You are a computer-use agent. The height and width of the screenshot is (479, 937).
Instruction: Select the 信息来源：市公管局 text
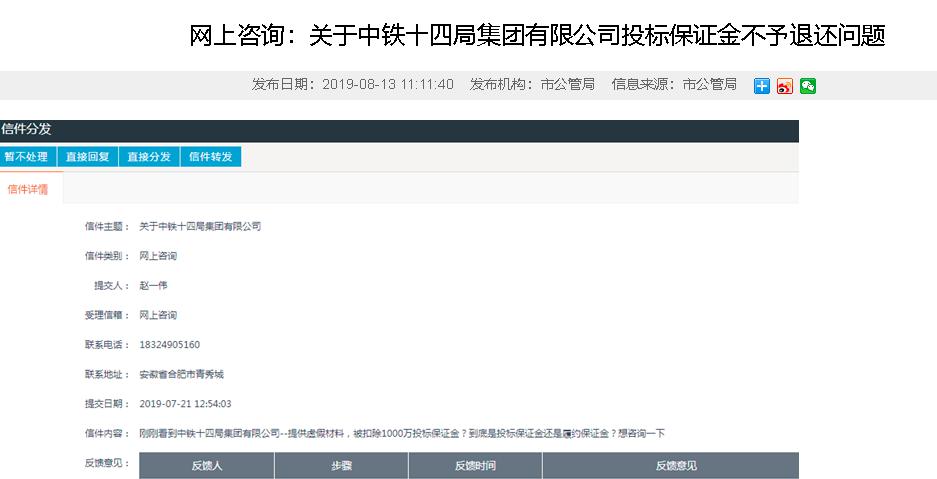click(x=674, y=84)
